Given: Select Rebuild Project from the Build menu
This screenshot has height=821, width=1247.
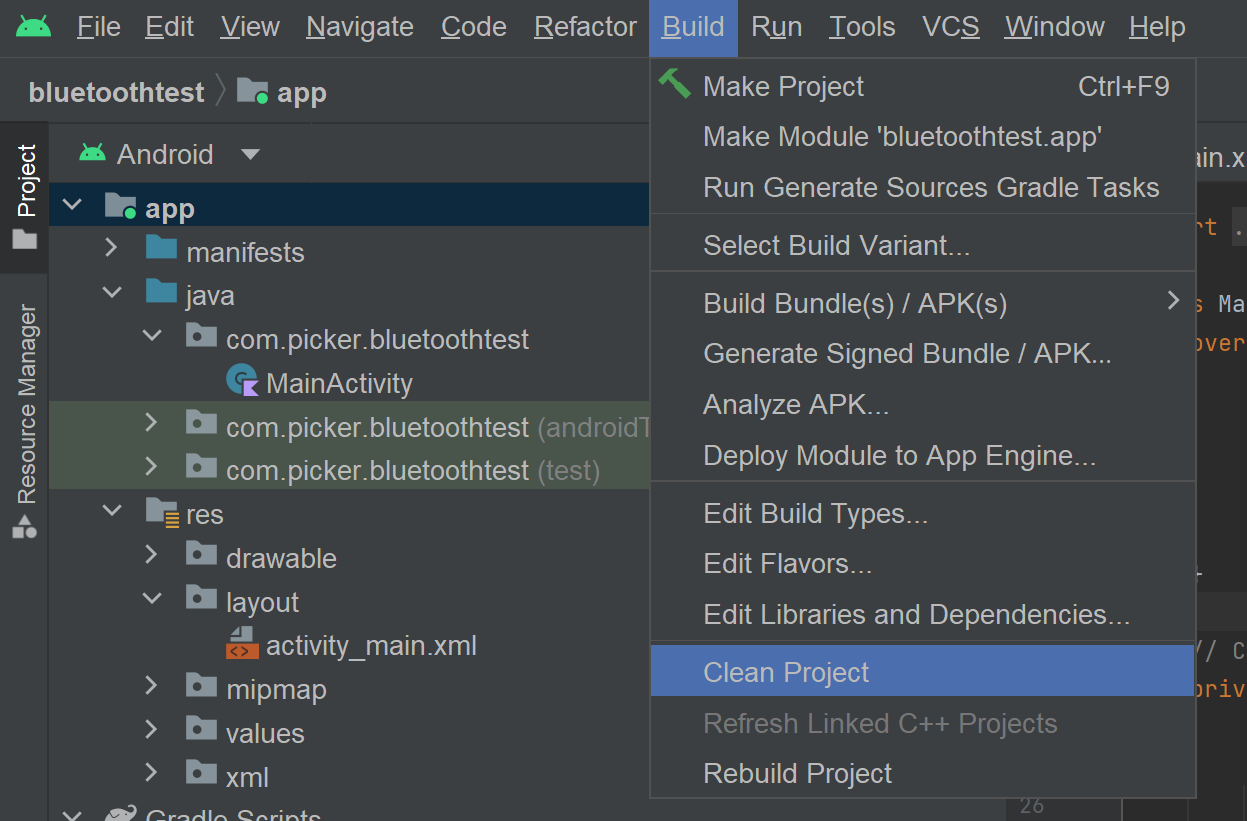Looking at the screenshot, I should [x=797, y=773].
